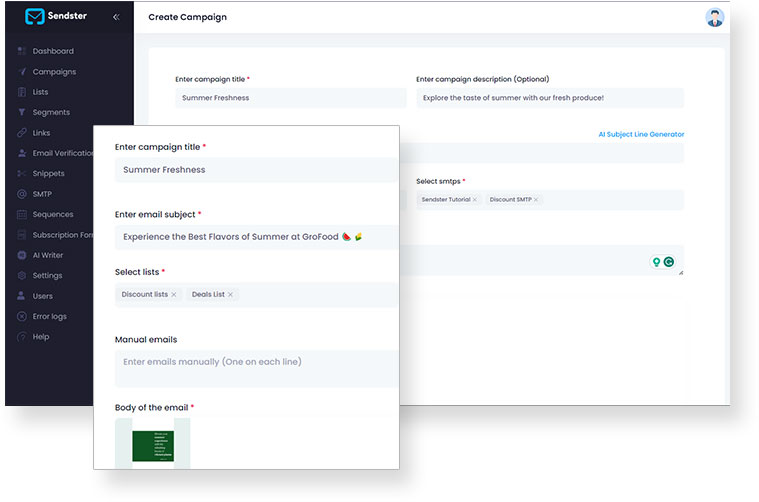Image resolution: width=759 pixels, height=502 pixels.
Task: Open user profile avatar
Action: pyautogui.click(x=714, y=17)
